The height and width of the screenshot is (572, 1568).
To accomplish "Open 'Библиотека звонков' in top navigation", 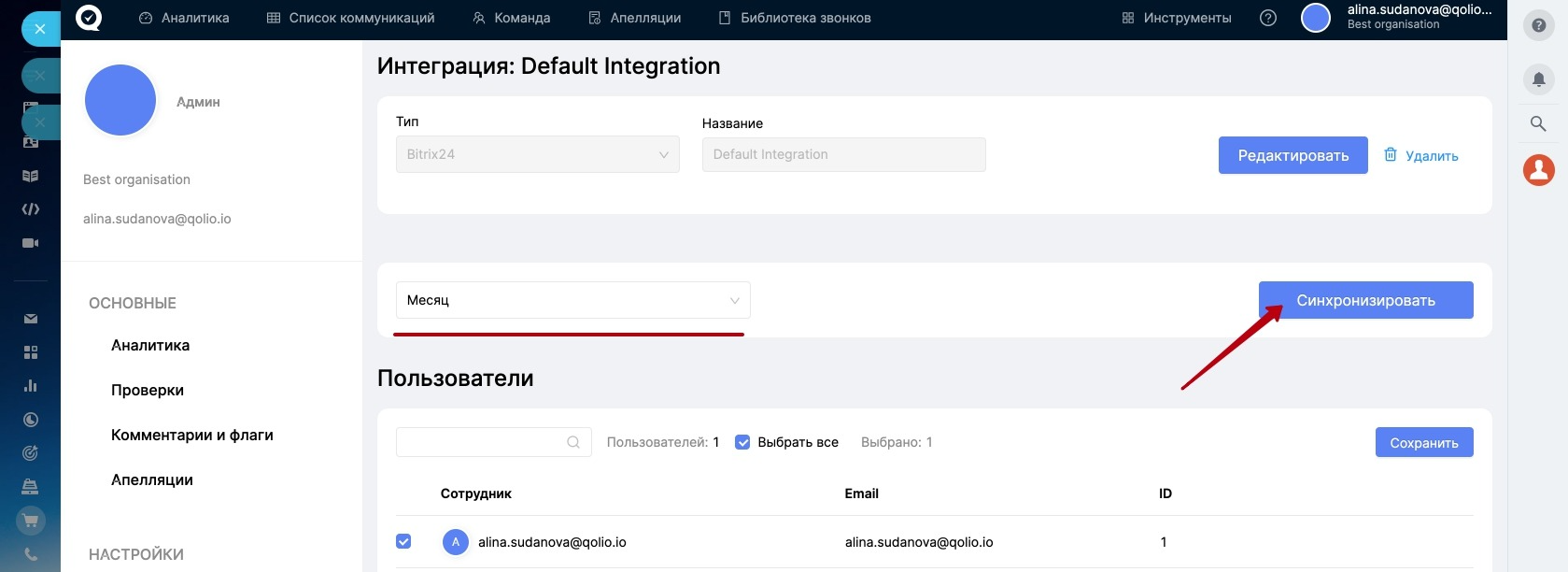I will point(795,18).
